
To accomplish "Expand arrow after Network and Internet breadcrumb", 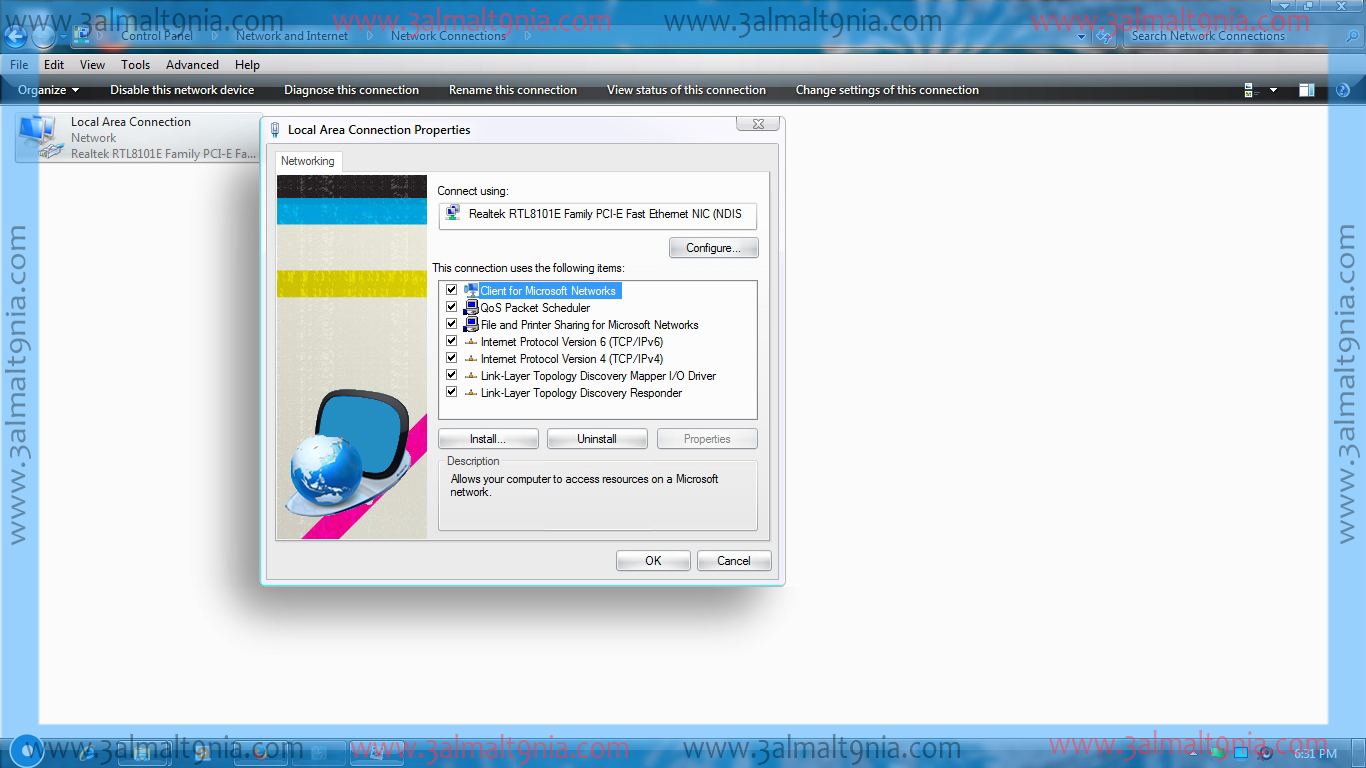I will coord(369,36).
